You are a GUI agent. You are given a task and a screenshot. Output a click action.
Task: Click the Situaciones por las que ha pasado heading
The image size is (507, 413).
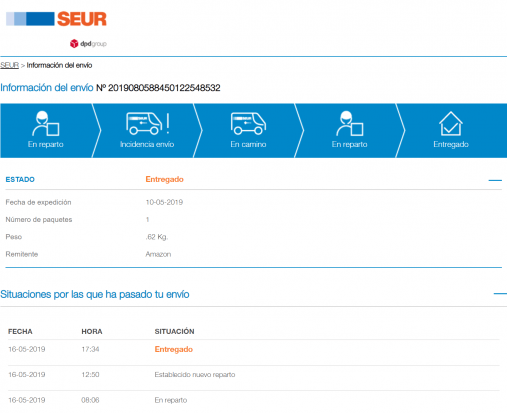(95, 294)
